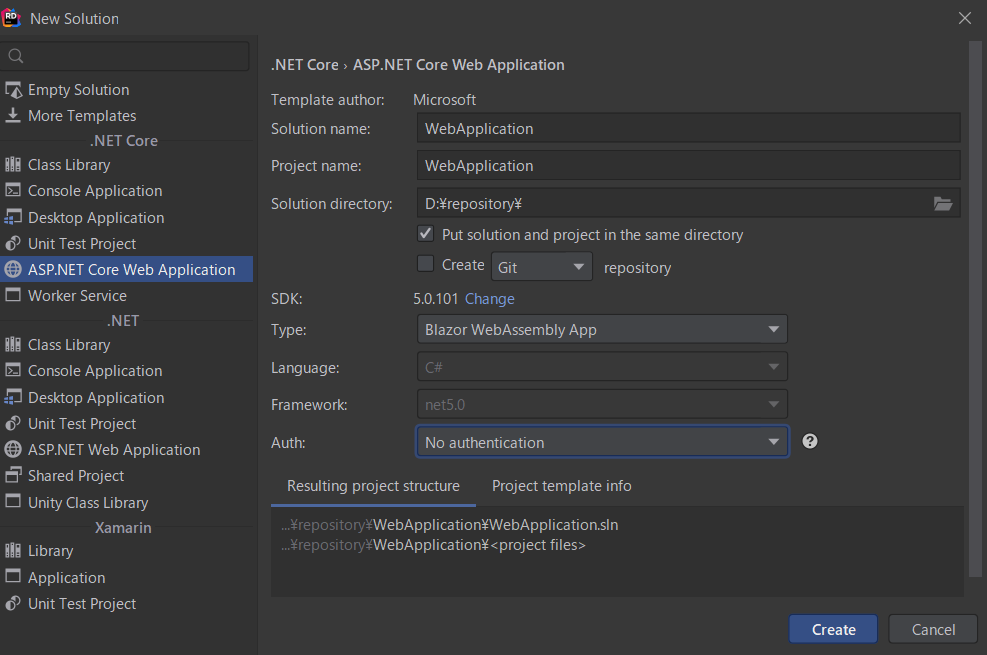
Task: Enable the Create repository checkbox
Action: click(x=426, y=265)
